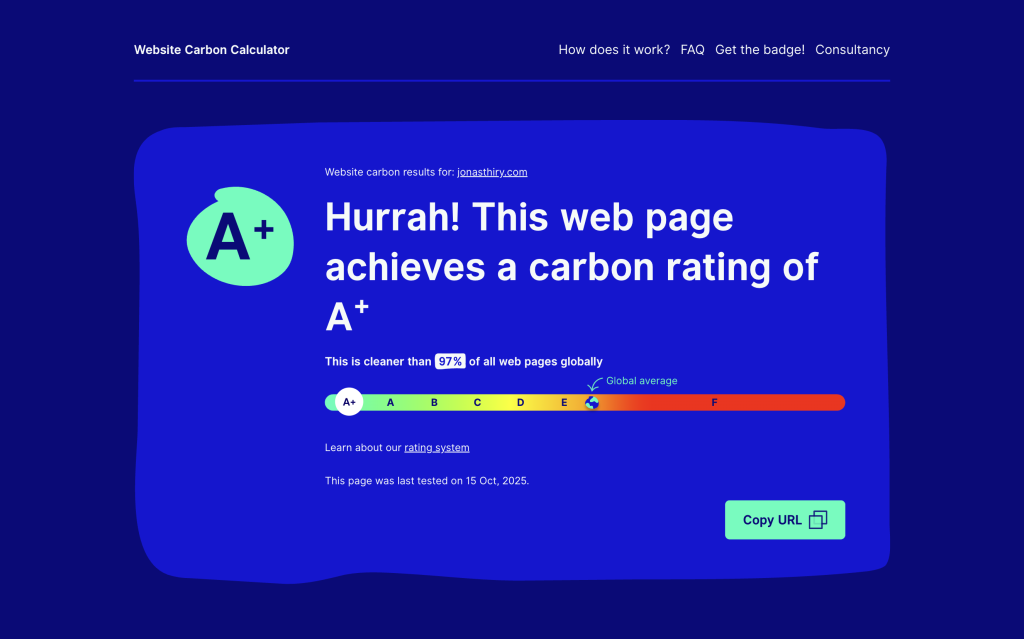Click the 97% highlighted value
The height and width of the screenshot is (639, 1024).
(x=450, y=361)
